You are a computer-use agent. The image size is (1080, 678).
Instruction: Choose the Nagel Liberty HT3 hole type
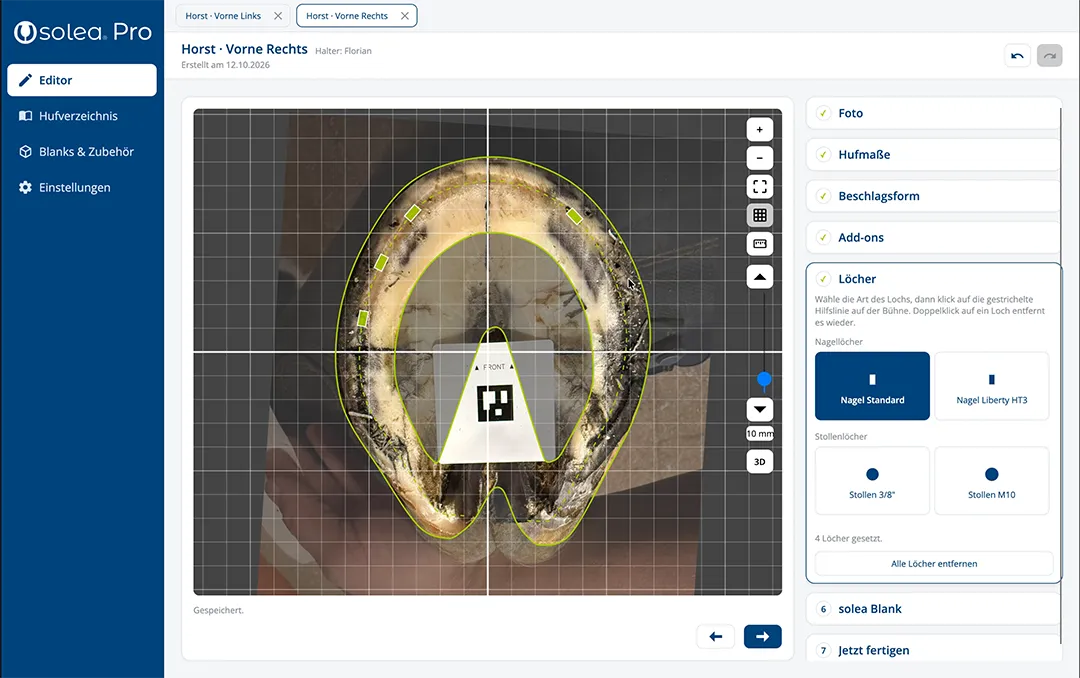click(x=992, y=386)
